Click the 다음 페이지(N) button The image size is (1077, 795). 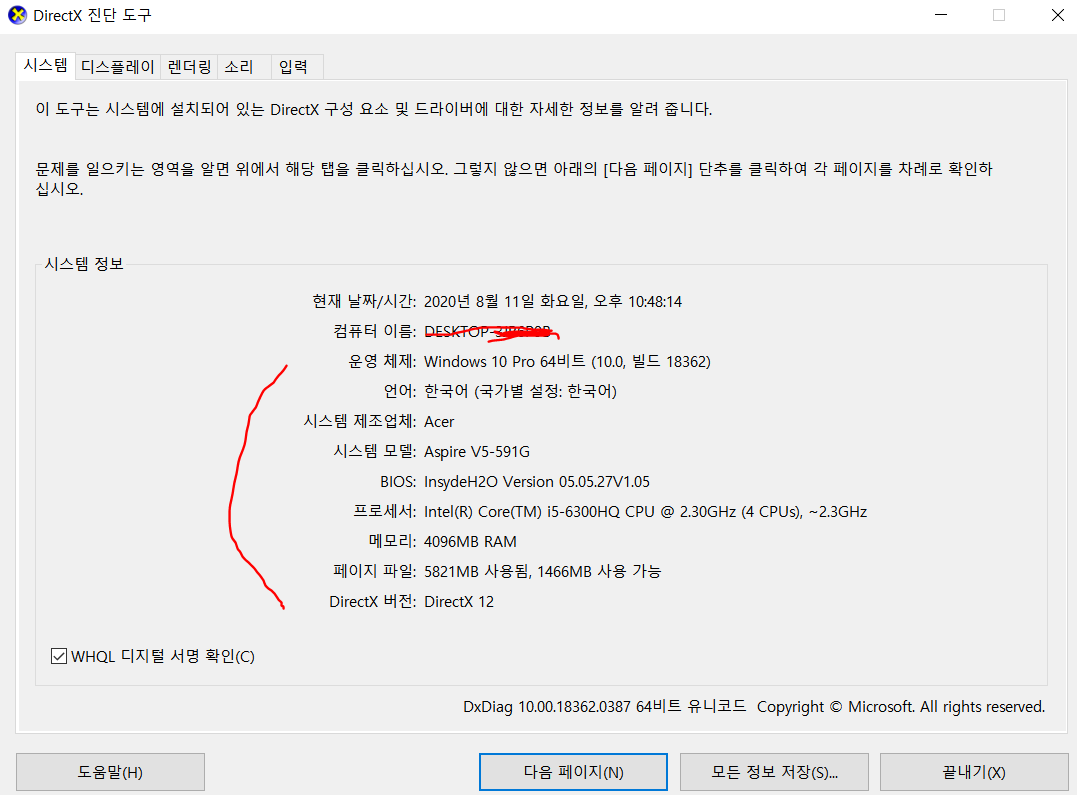pyautogui.click(x=572, y=771)
